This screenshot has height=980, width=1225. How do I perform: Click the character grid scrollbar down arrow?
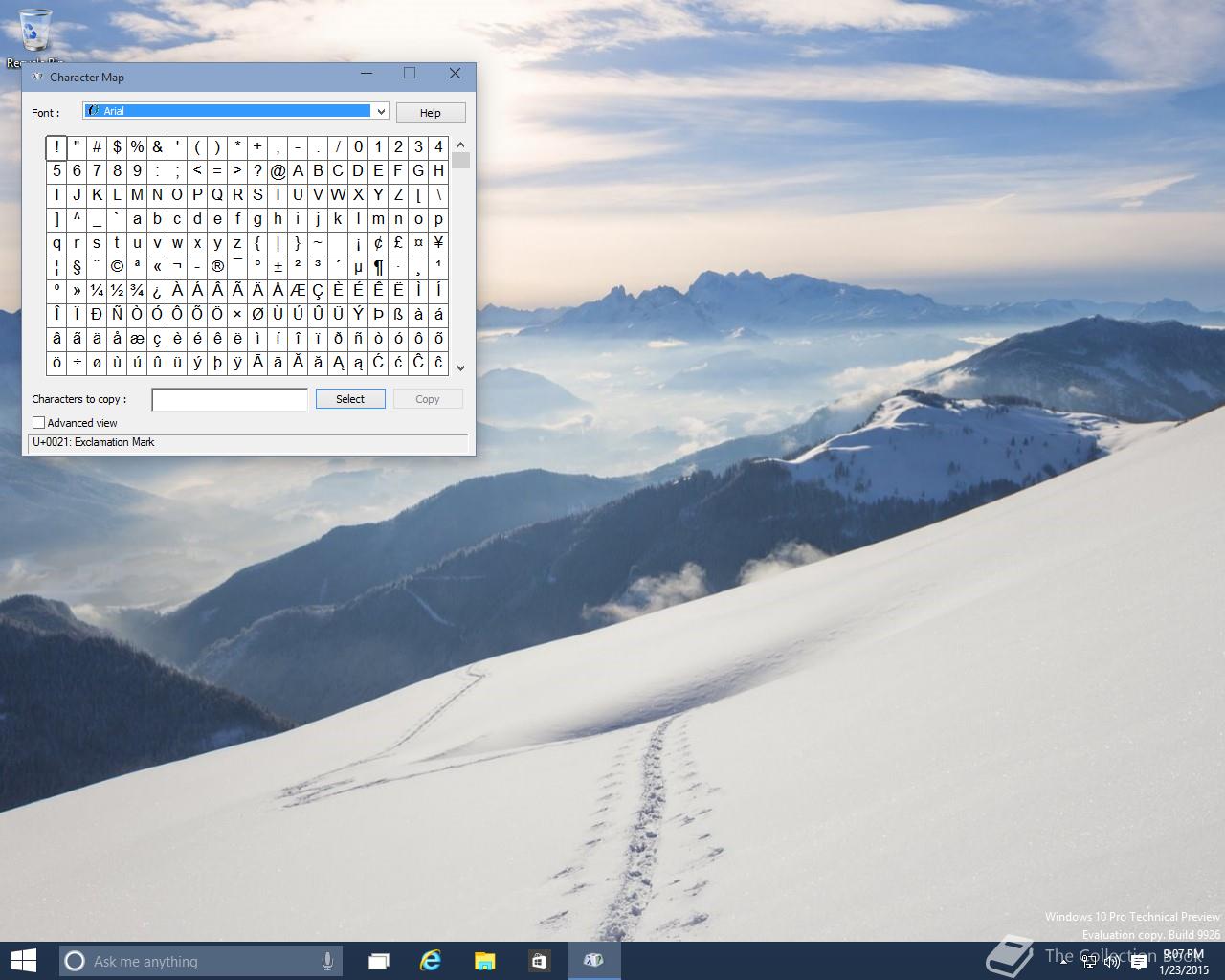pos(460,367)
